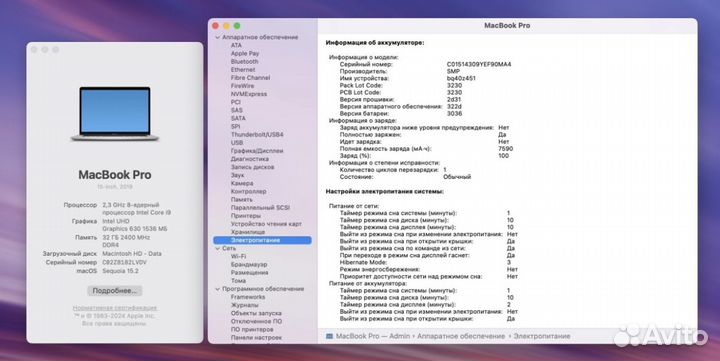This screenshot has width=720, height=361.
Task: Select Wi-Fi under Сеть
Action: 238,256
